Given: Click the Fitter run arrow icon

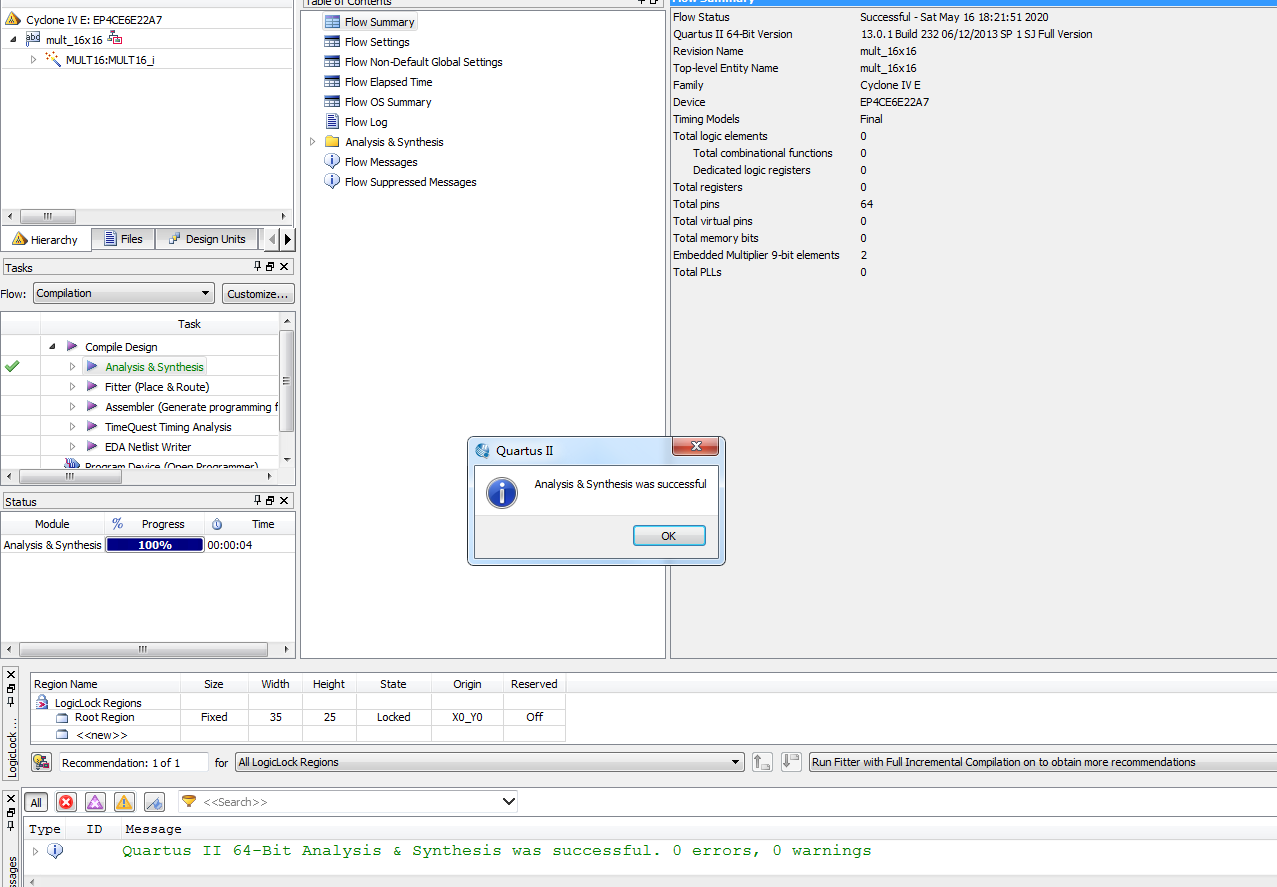Looking at the screenshot, I should coord(92,387).
